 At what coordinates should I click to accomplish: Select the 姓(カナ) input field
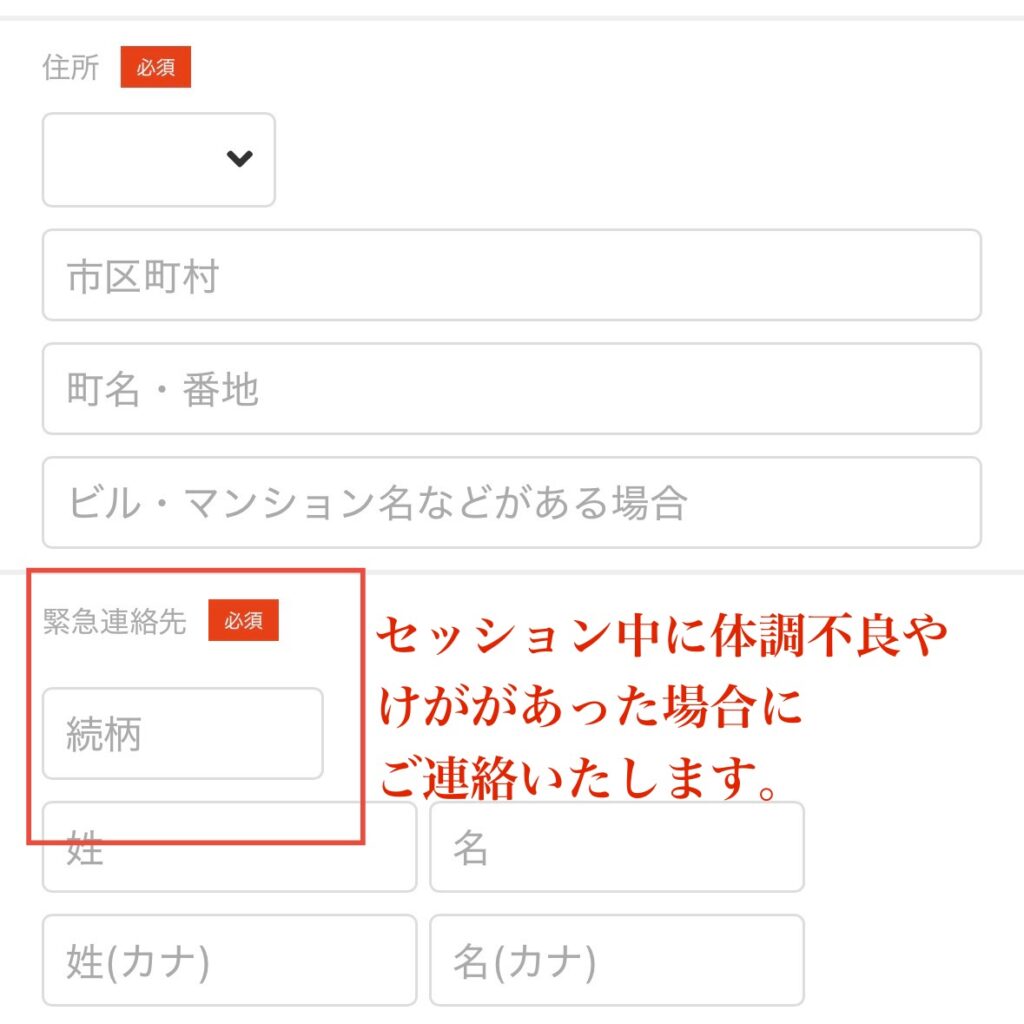click(229, 961)
